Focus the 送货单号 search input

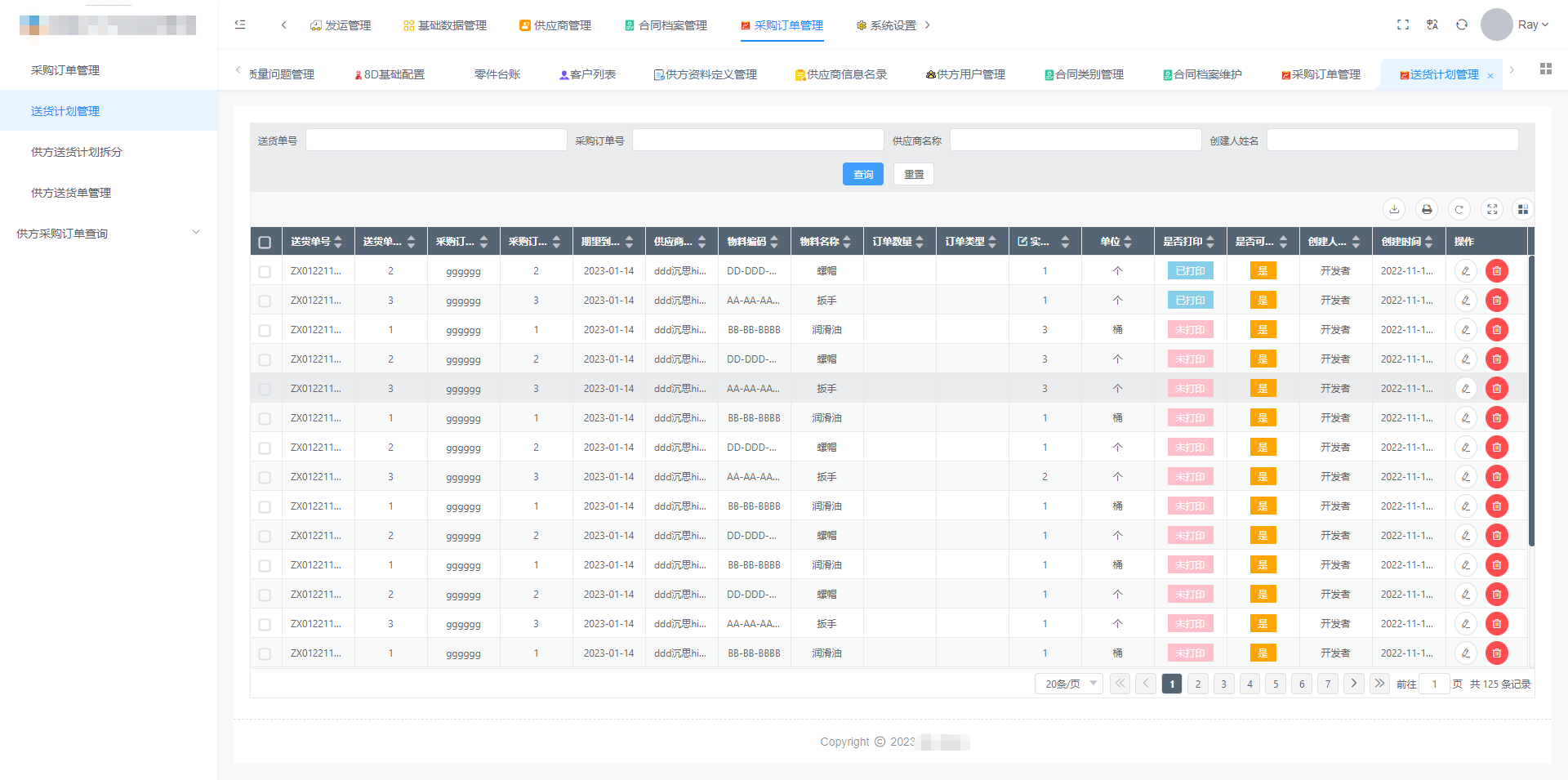click(x=436, y=140)
